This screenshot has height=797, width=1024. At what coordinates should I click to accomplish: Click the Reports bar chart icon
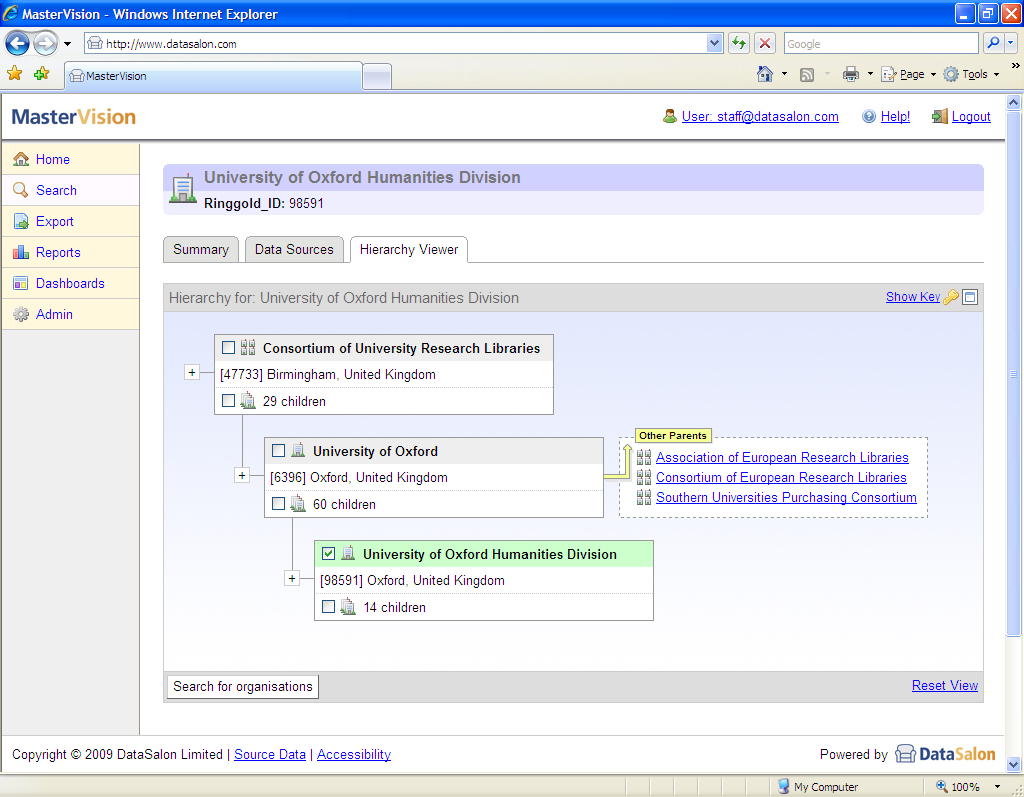[21, 253]
